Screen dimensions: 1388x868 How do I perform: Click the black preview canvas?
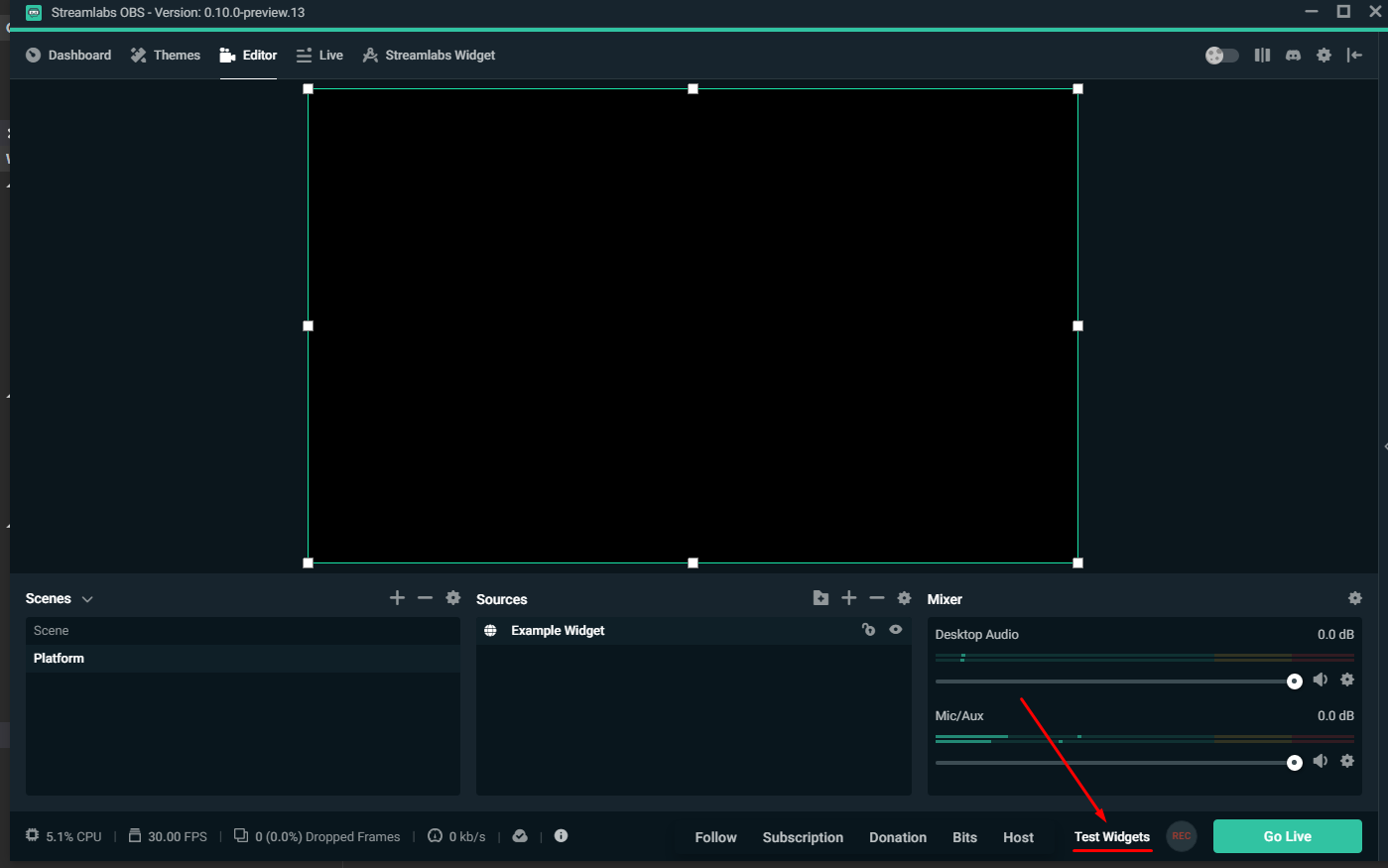693,325
